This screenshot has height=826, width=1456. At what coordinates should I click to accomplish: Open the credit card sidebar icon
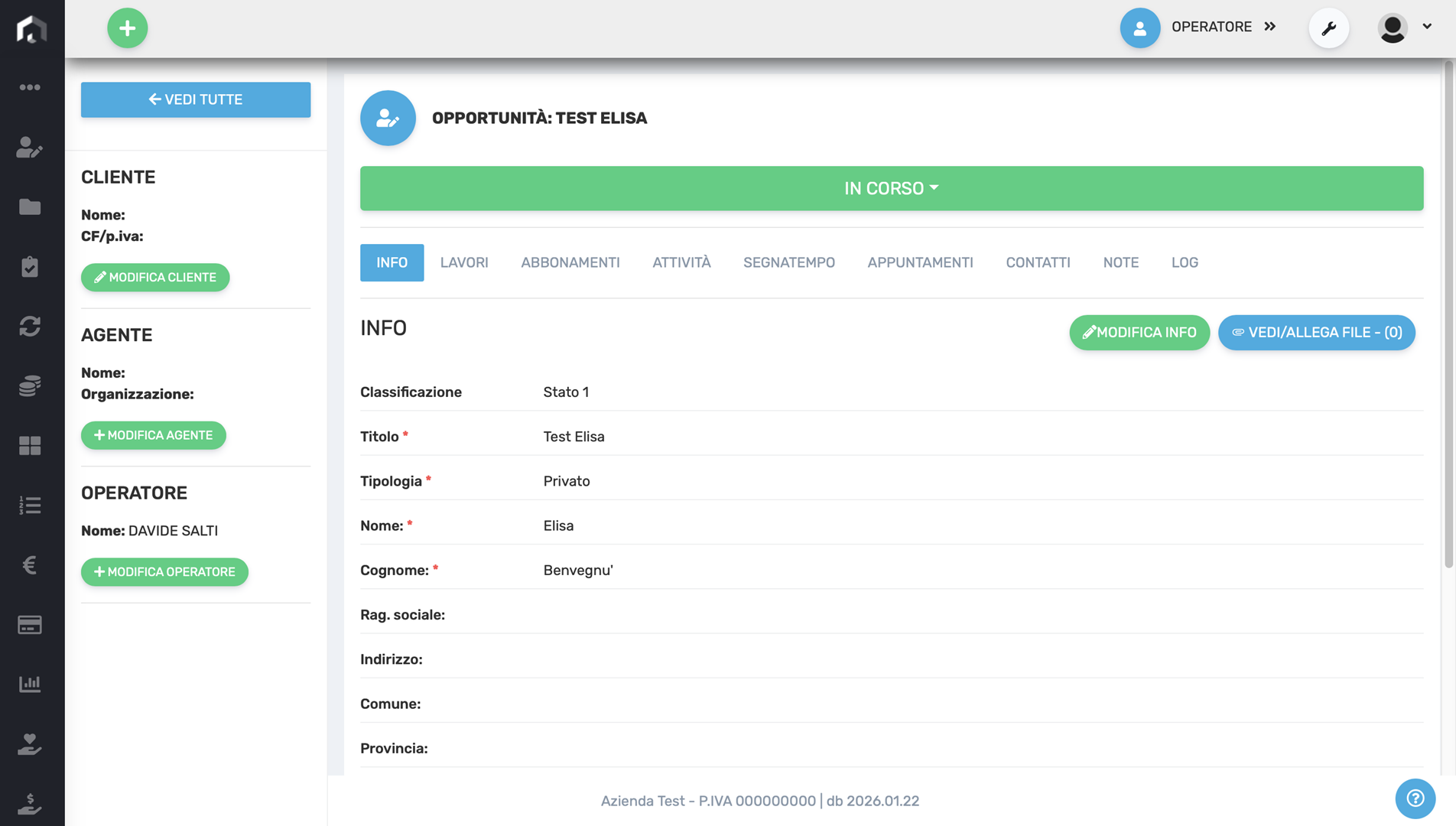pyautogui.click(x=30, y=625)
